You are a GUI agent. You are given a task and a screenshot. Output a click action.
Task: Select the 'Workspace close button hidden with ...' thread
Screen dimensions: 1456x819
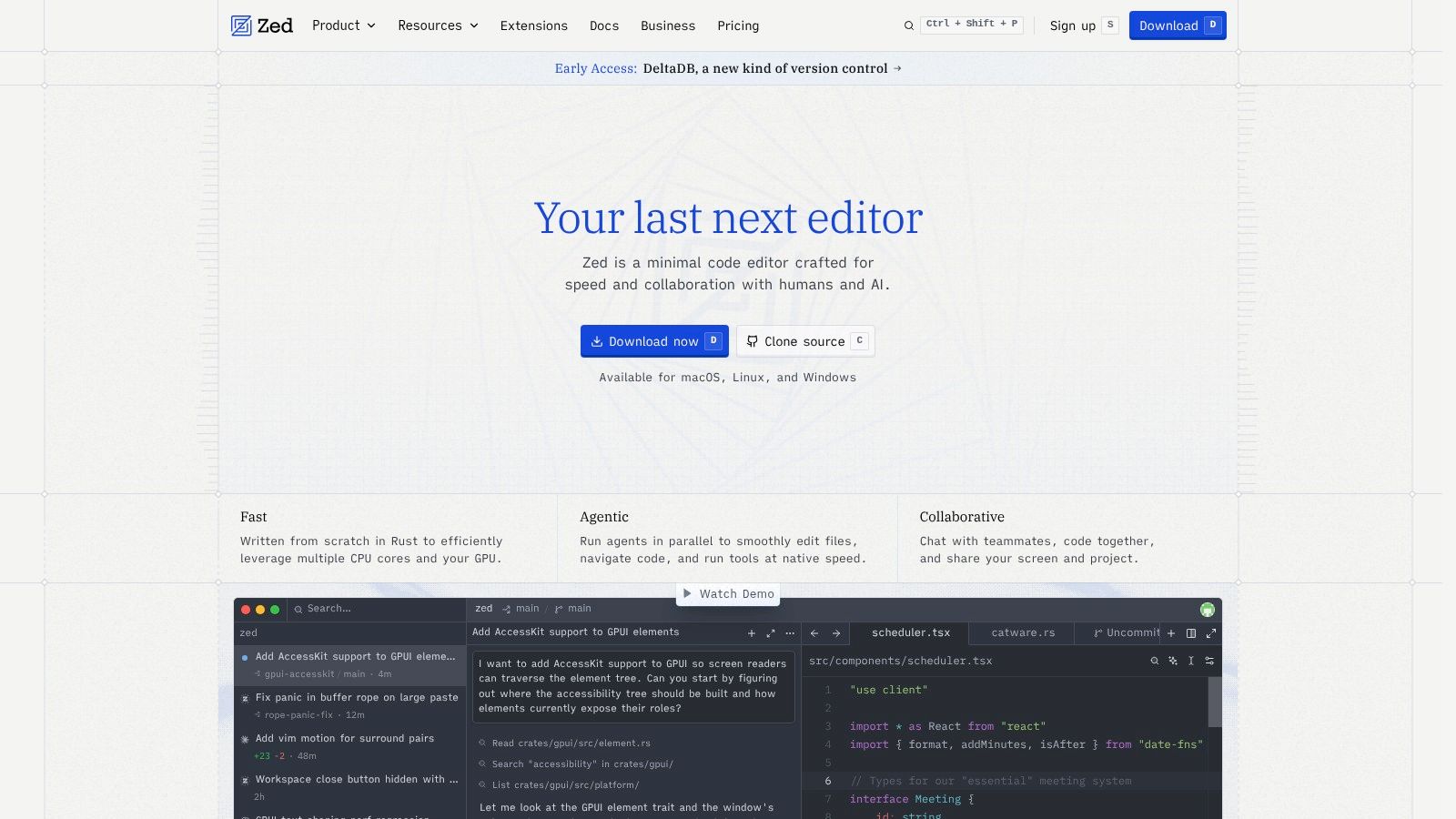click(x=350, y=788)
